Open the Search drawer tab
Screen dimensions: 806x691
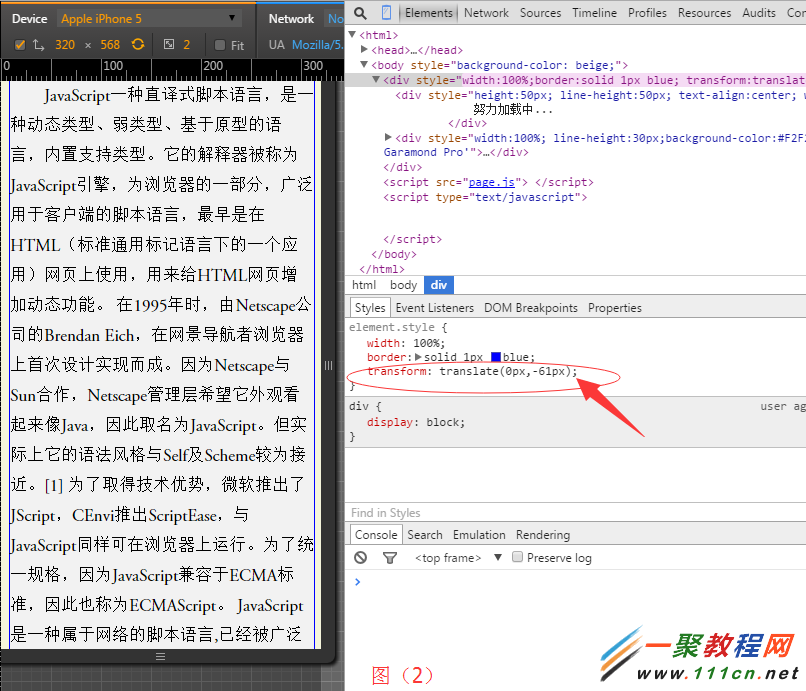coord(425,535)
